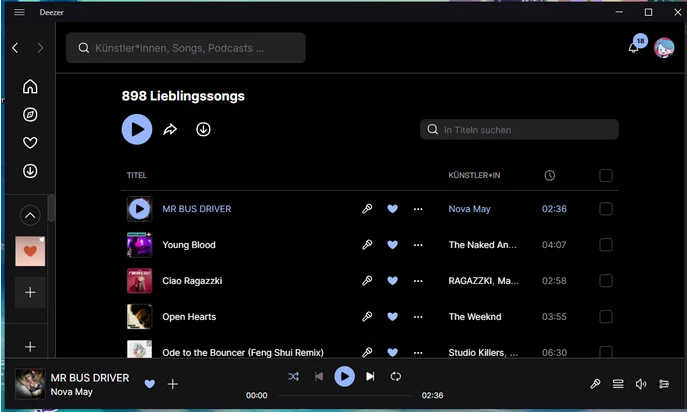Skip to the previous track
This screenshot has width=687, height=412.
click(319, 376)
